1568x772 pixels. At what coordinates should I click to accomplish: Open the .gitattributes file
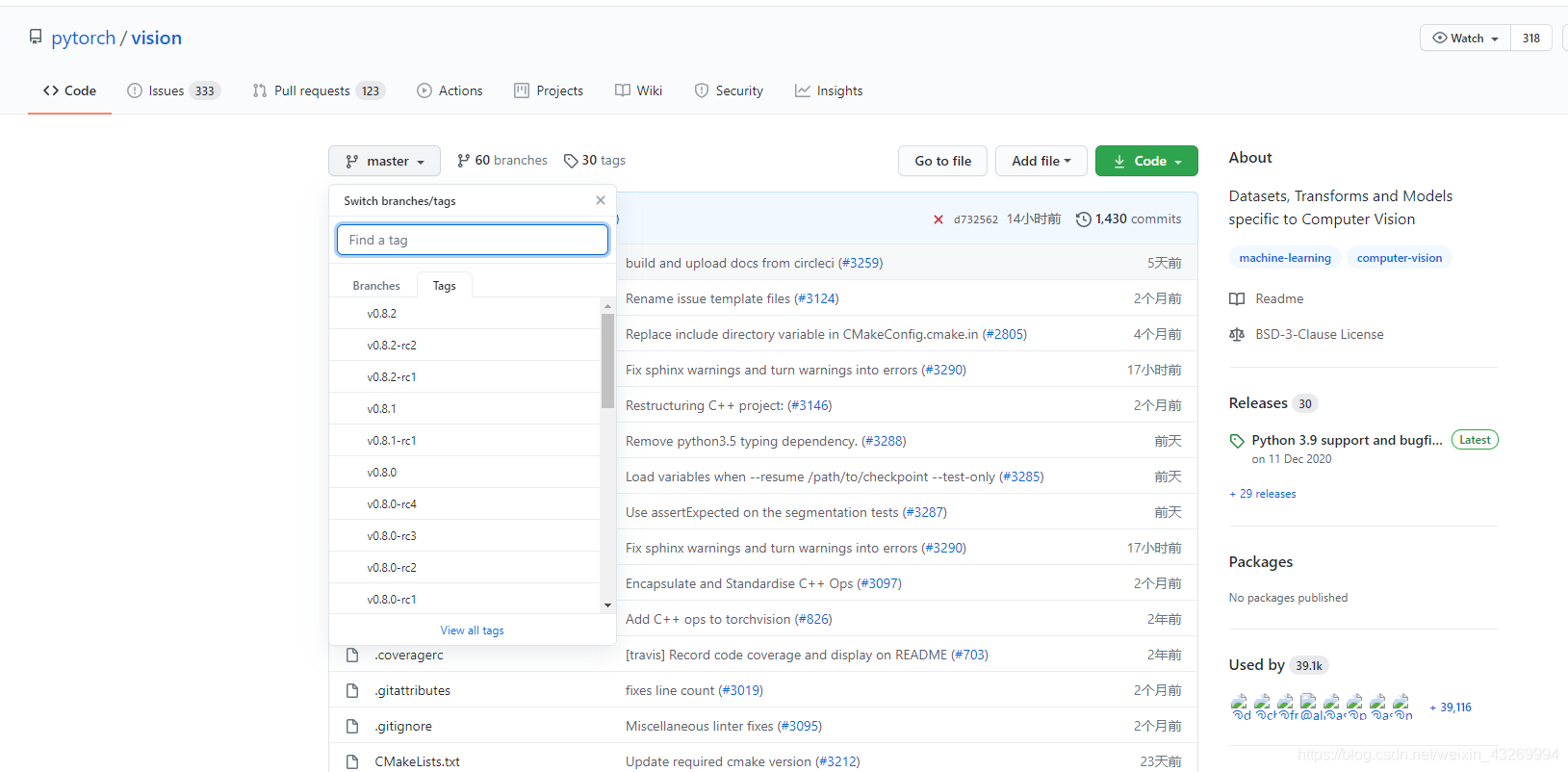[412, 691]
